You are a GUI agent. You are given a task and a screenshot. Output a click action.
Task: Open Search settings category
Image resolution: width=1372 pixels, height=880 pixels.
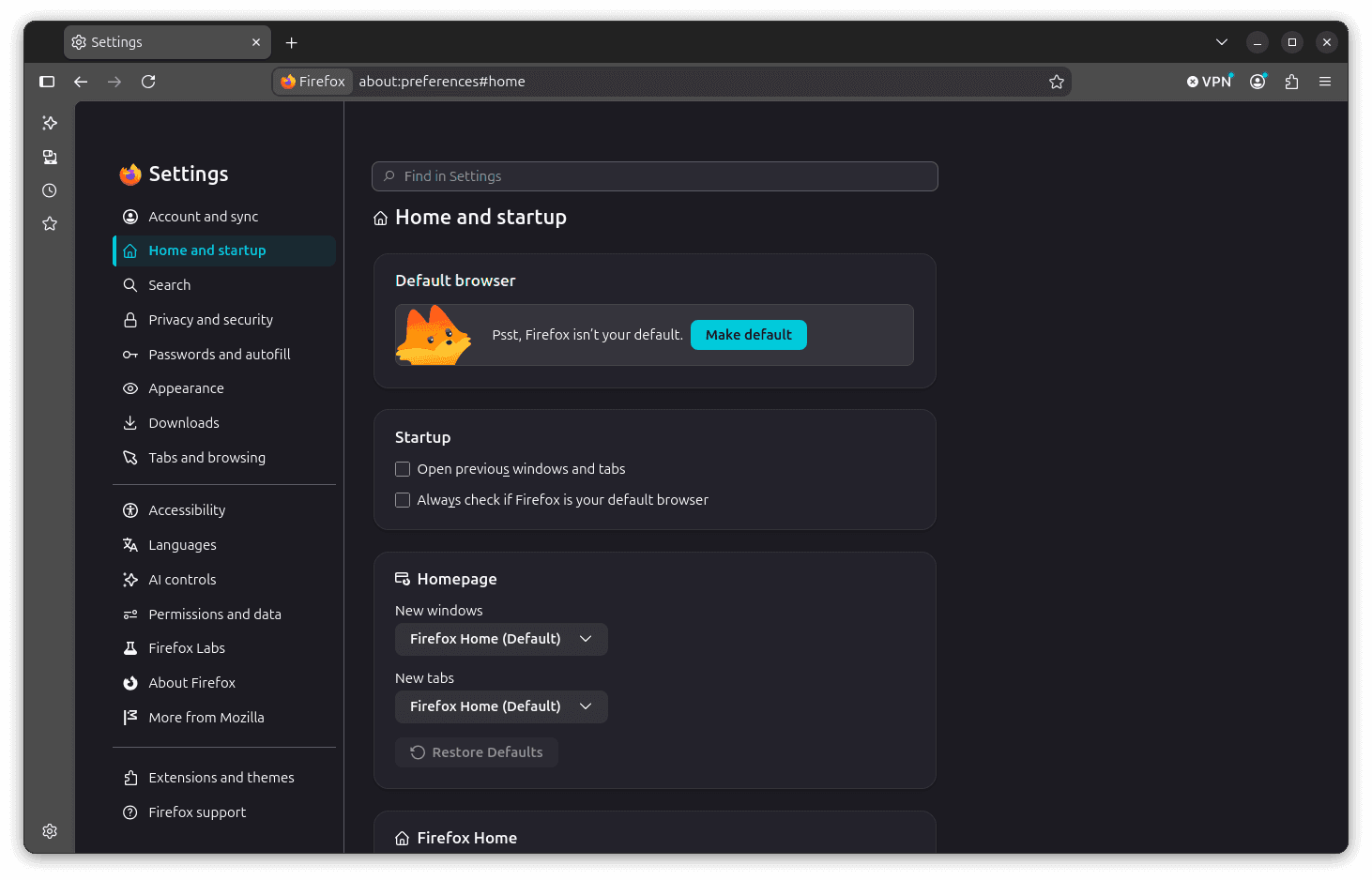pos(224,285)
